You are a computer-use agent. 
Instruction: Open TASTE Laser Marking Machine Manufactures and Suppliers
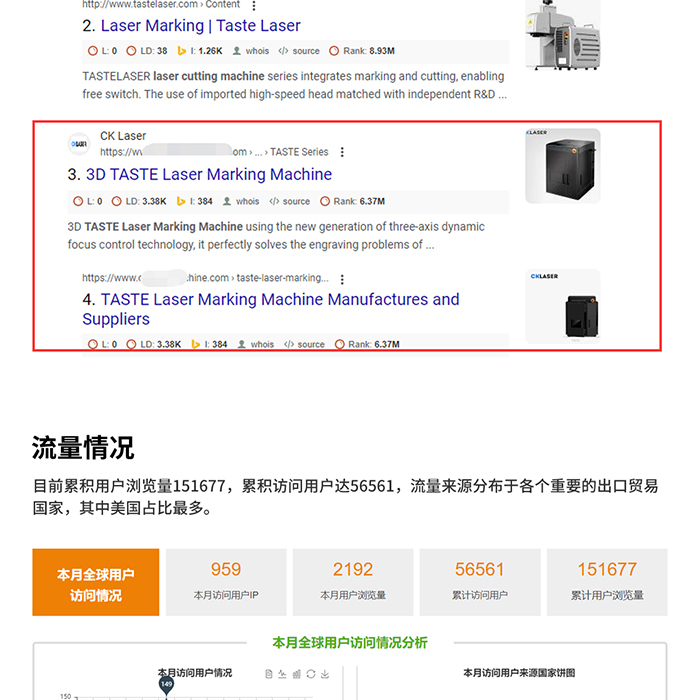[x=271, y=309]
